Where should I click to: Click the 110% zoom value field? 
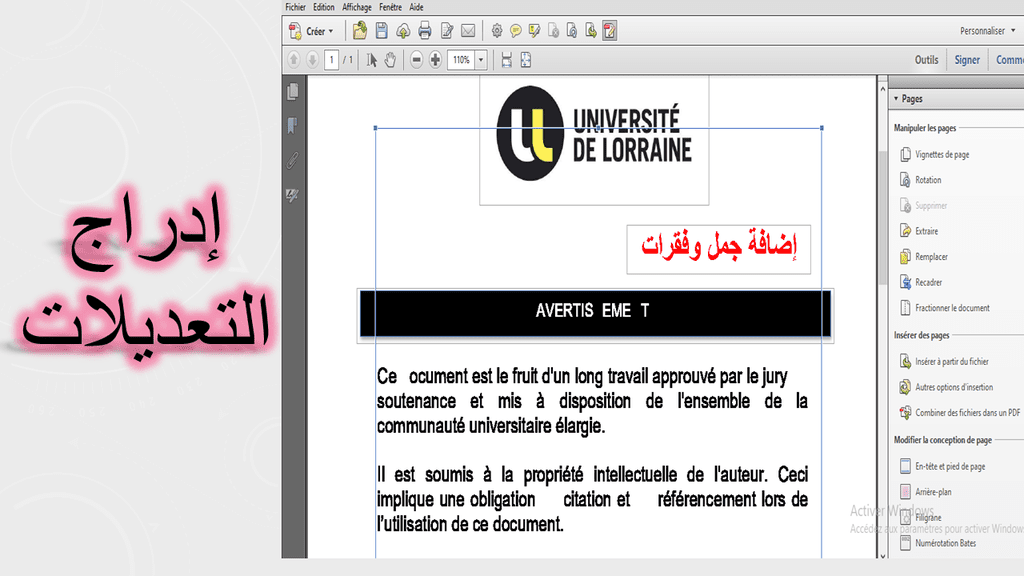461,60
